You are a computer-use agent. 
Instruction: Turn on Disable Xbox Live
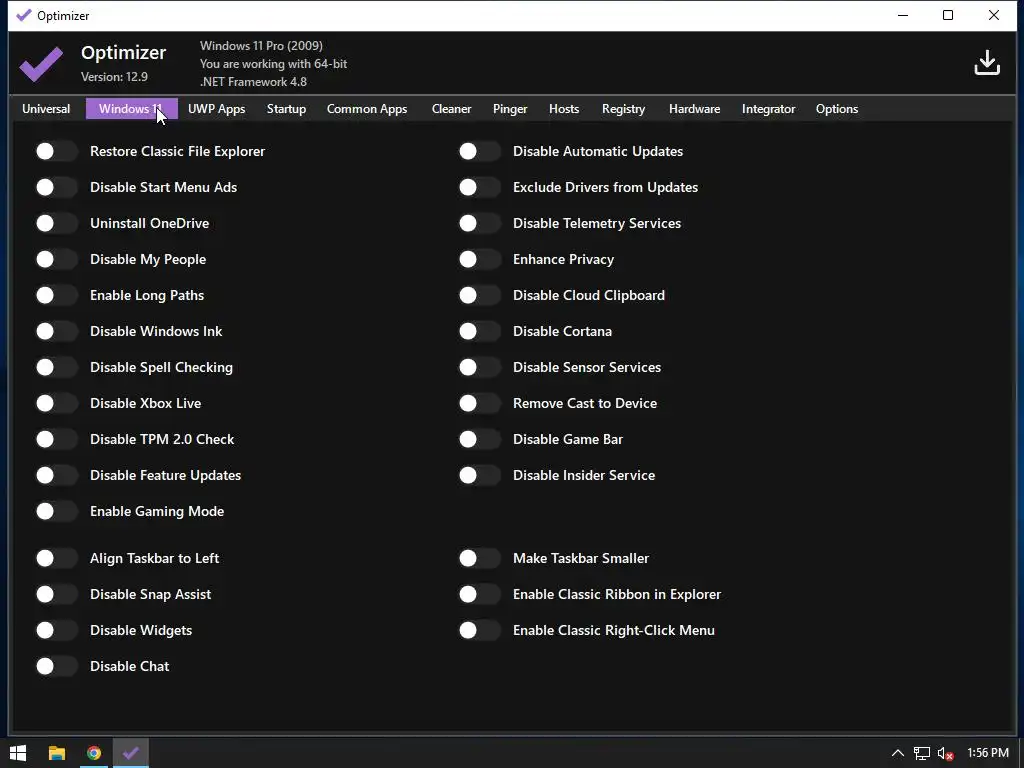pyautogui.click(x=56, y=403)
